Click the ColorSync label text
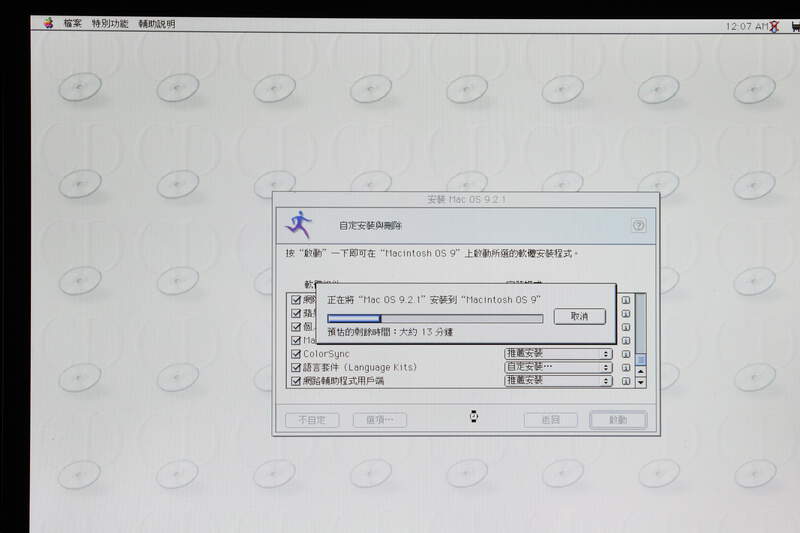800x533 pixels. point(326,354)
